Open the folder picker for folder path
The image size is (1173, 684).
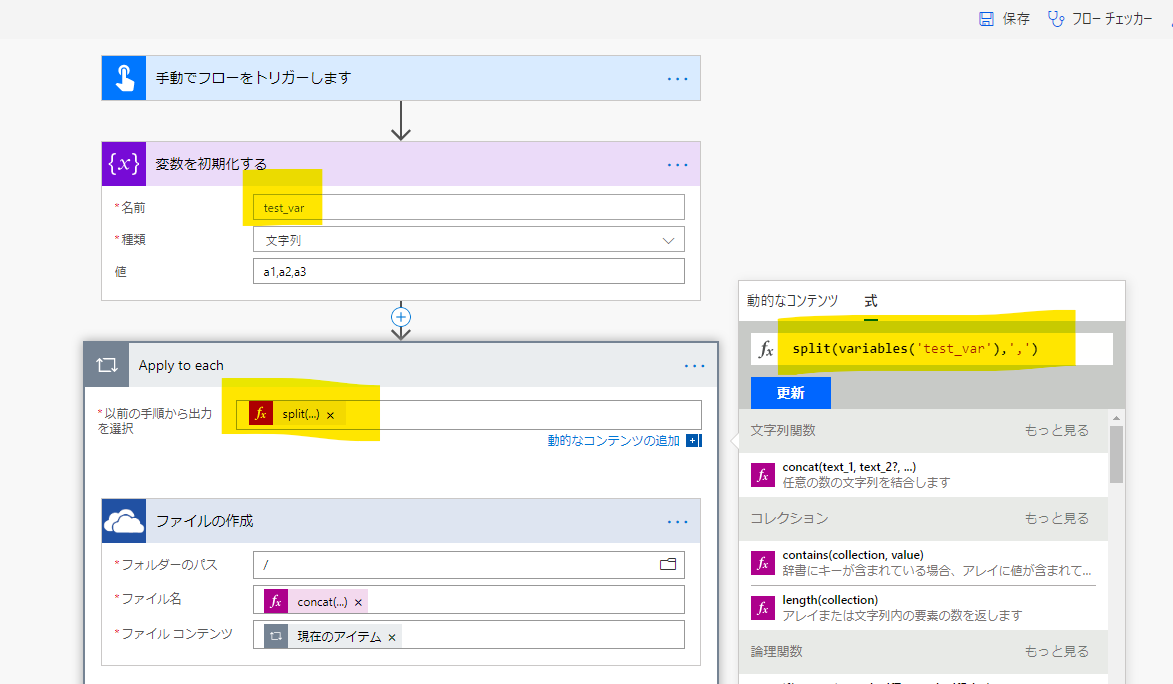pos(668,564)
